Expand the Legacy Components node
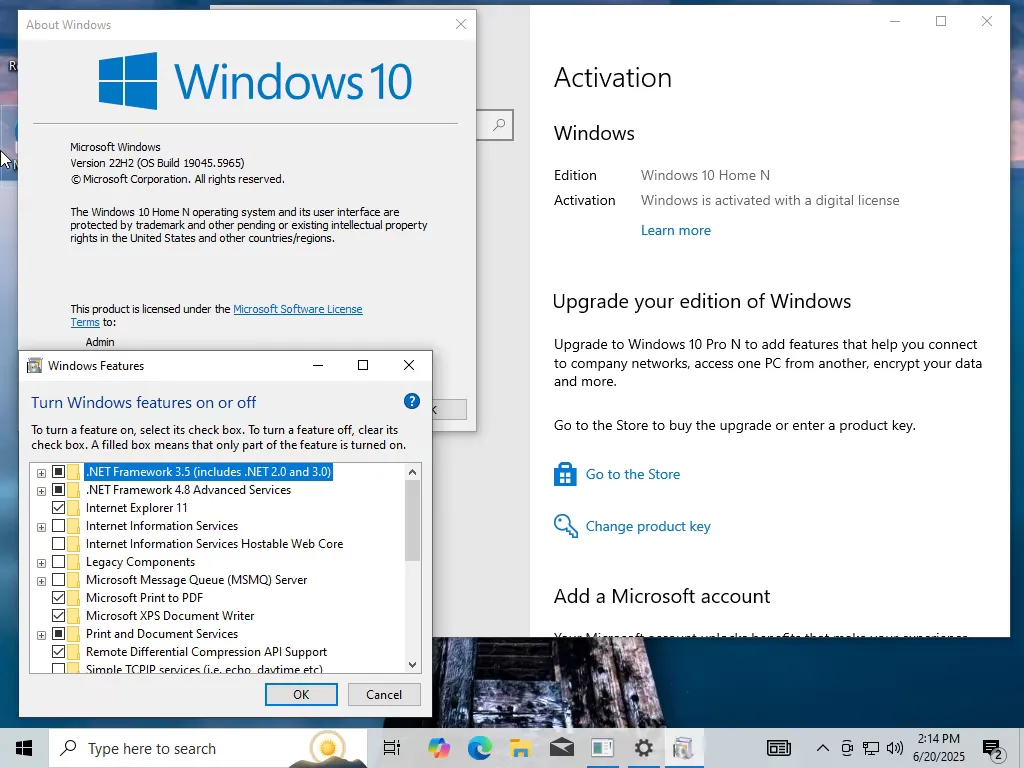1024x768 pixels. point(41,562)
